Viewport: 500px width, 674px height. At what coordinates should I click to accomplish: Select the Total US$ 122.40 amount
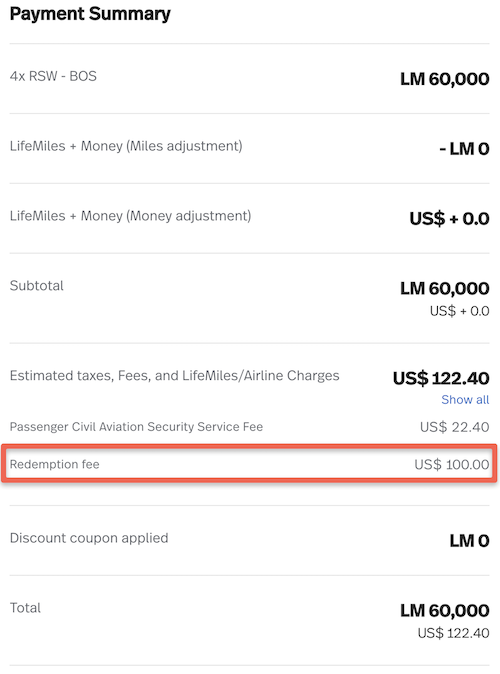[453, 633]
